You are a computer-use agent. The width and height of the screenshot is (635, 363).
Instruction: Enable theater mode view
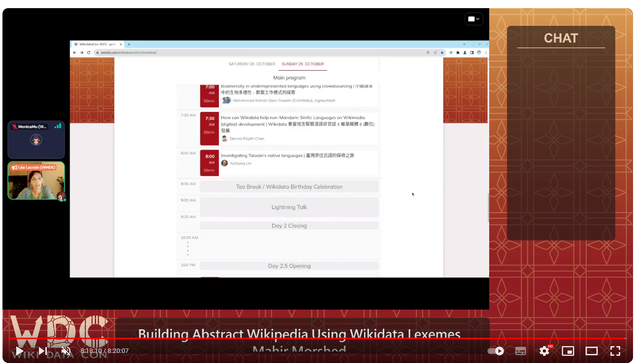(591, 351)
